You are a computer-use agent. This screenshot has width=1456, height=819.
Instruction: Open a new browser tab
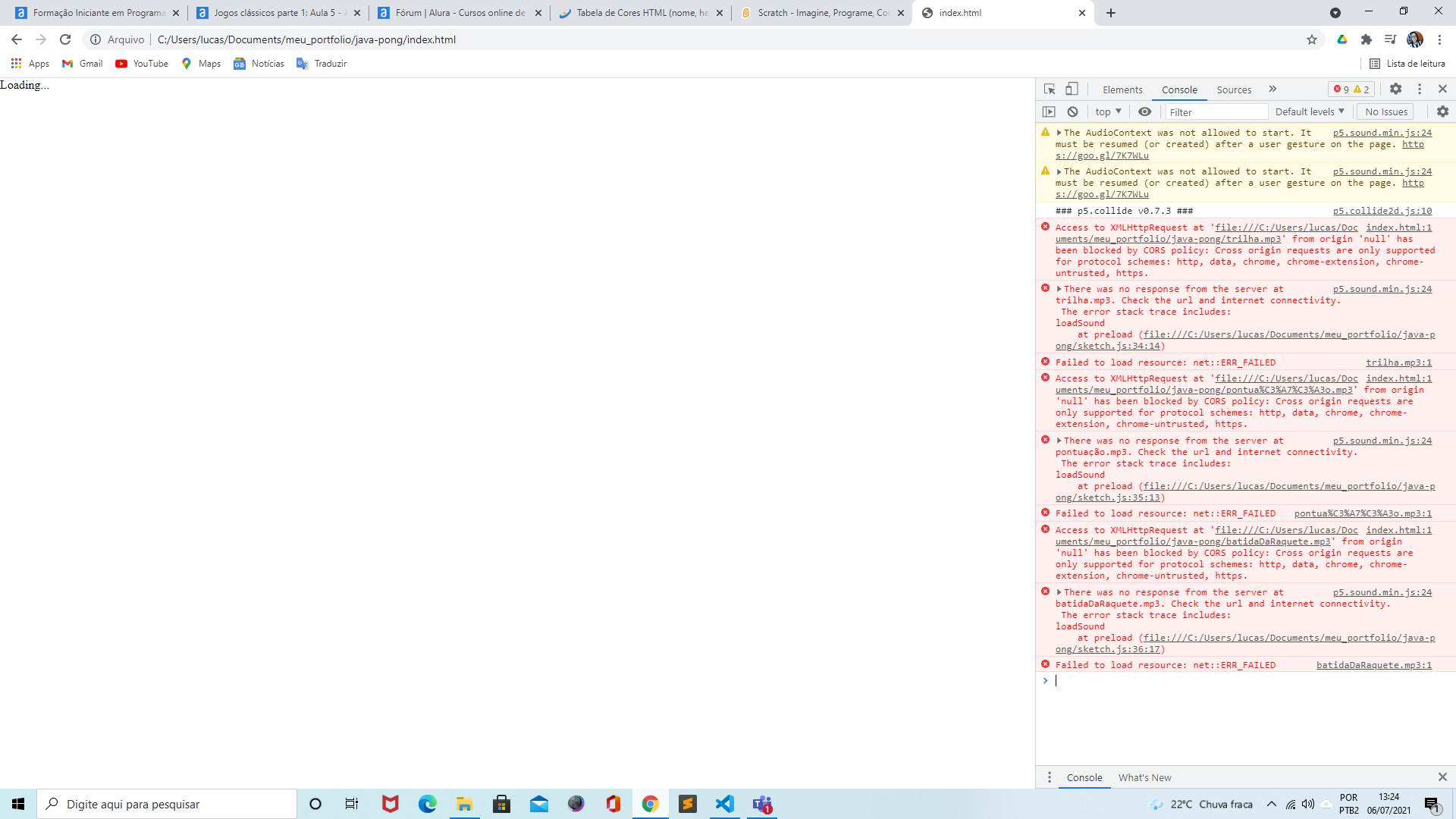1111,13
